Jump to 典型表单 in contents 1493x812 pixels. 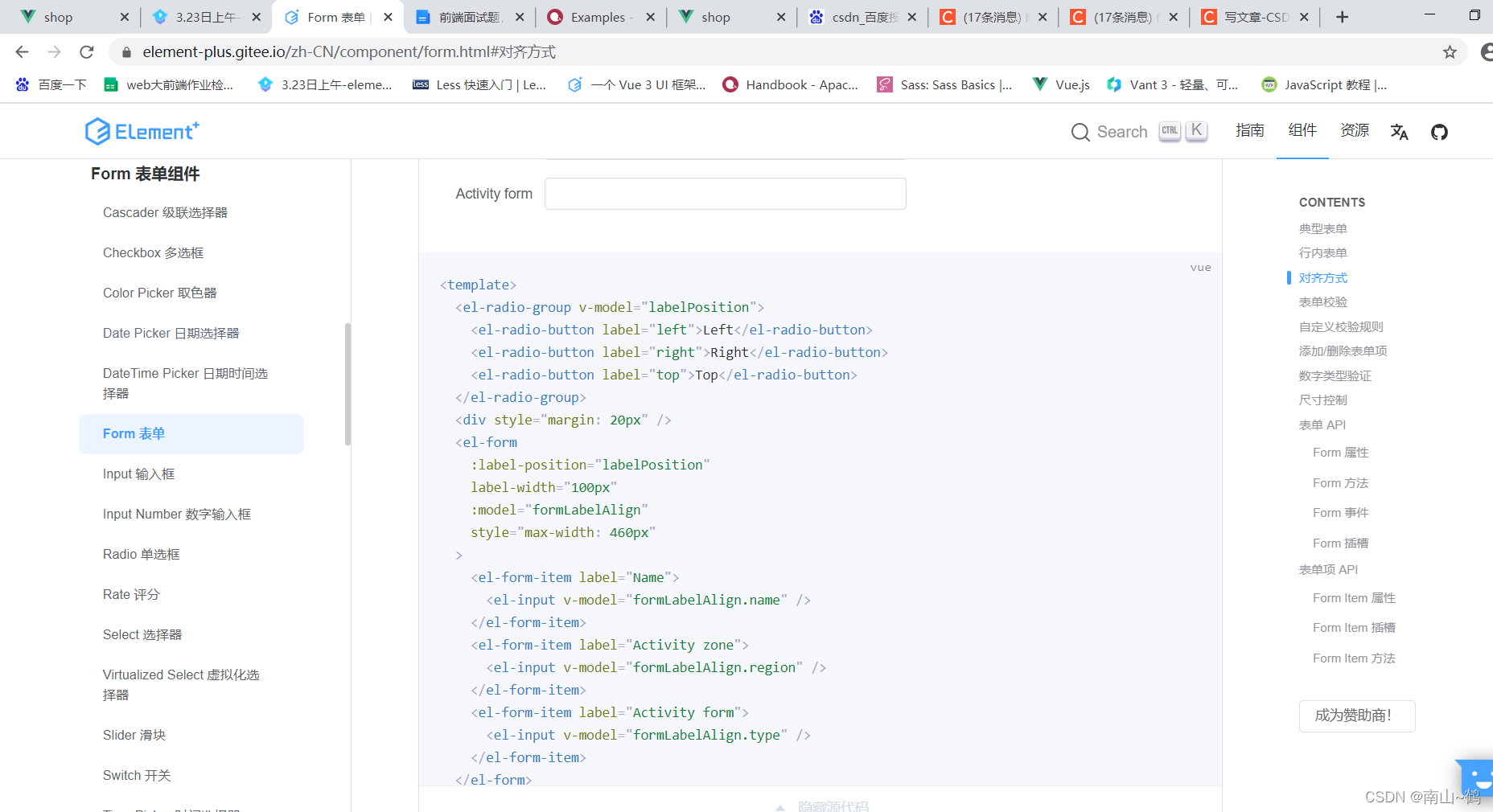pyautogui.click(x=1322, y=228)
